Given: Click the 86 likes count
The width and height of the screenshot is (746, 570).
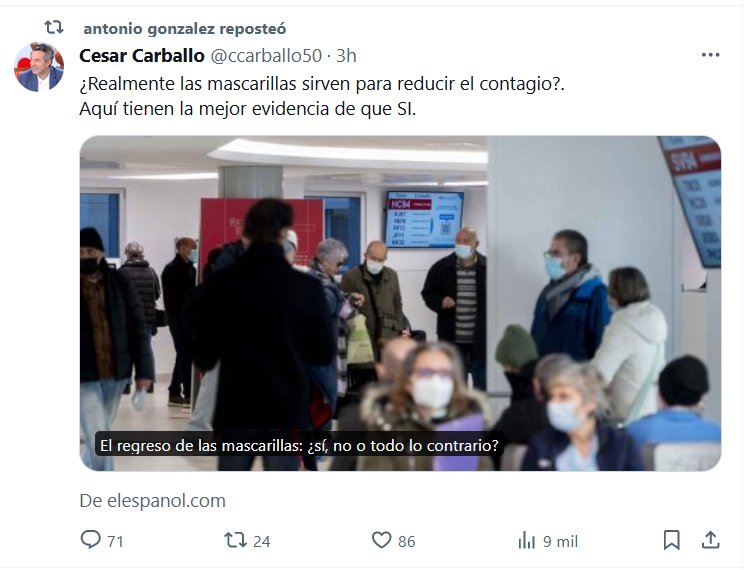Looking at the screenshot, I should coord(407,541).
